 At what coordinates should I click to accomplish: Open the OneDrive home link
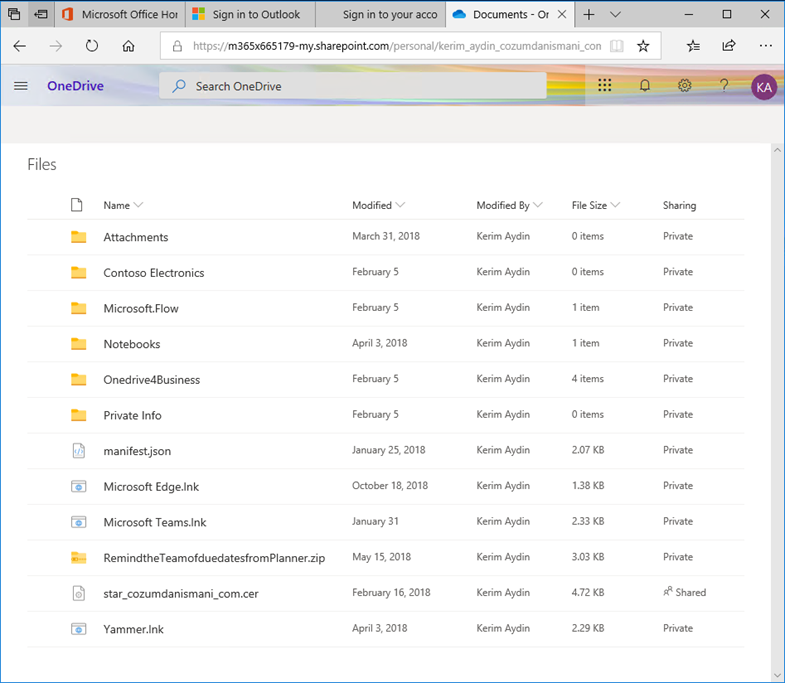(76, 86)
